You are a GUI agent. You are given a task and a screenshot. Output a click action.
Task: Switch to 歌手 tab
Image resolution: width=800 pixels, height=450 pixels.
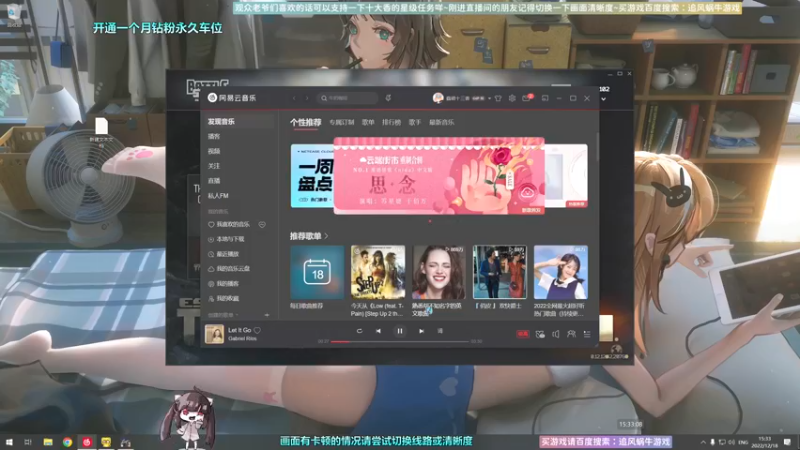tap(415, 122)
